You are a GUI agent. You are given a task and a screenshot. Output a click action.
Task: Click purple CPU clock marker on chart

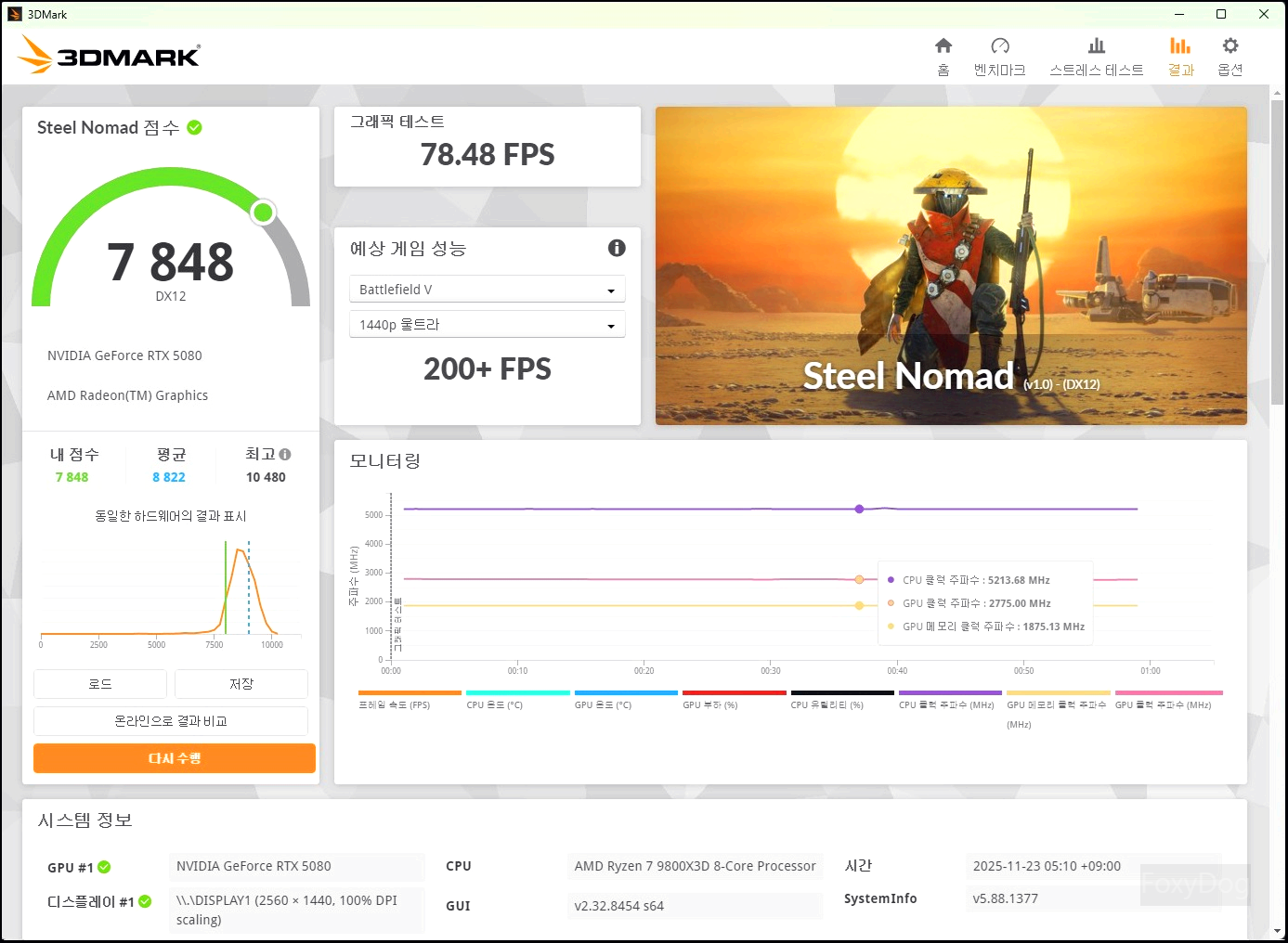[859, 509]
